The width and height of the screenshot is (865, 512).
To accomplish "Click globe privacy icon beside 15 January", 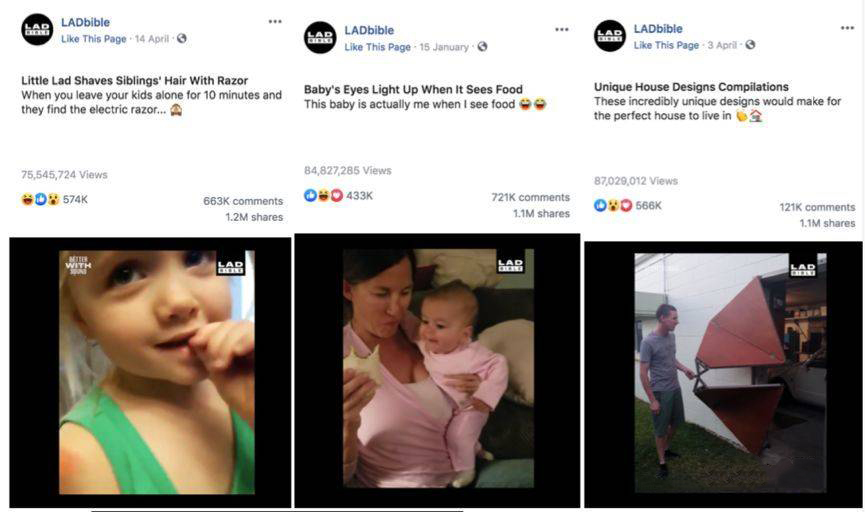I will click(482, 47).
